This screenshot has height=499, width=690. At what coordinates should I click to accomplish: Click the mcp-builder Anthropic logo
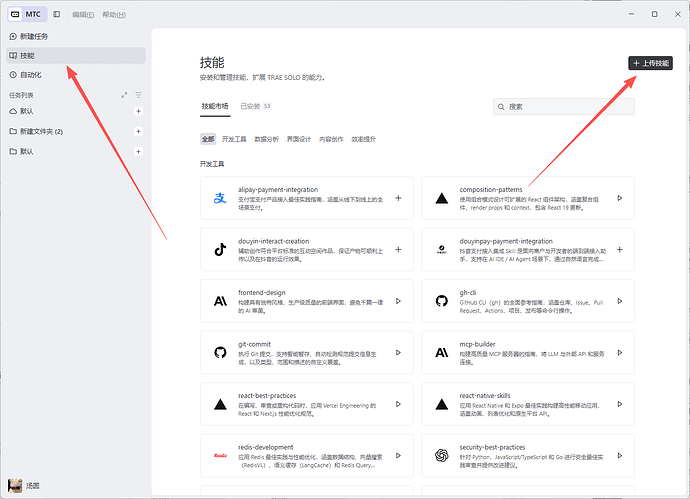pyautogui.click(x=441, y=352)
